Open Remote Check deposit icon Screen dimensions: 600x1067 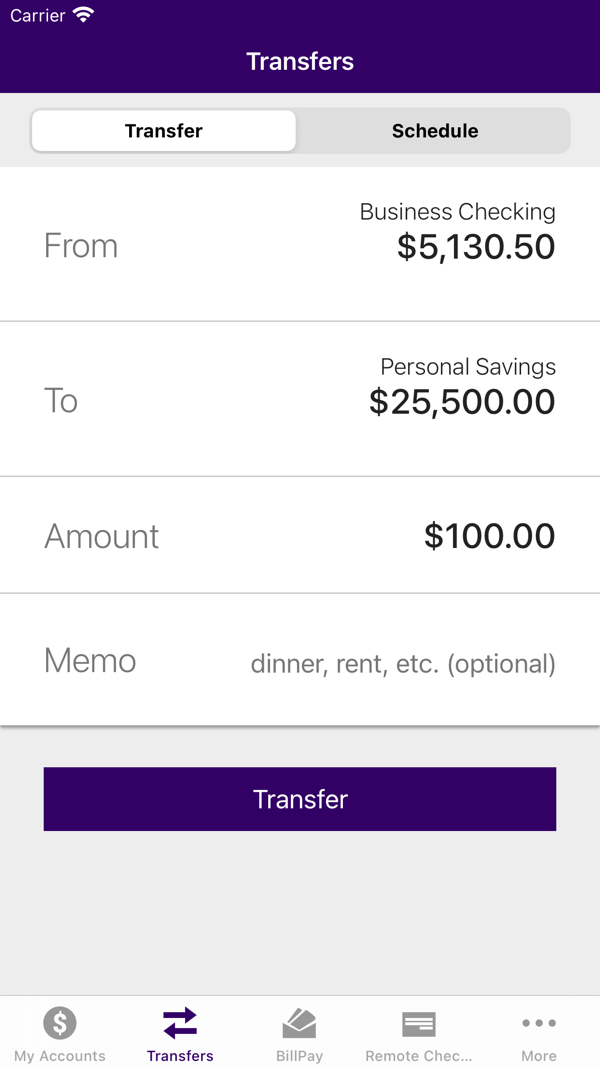[418, 1024]
